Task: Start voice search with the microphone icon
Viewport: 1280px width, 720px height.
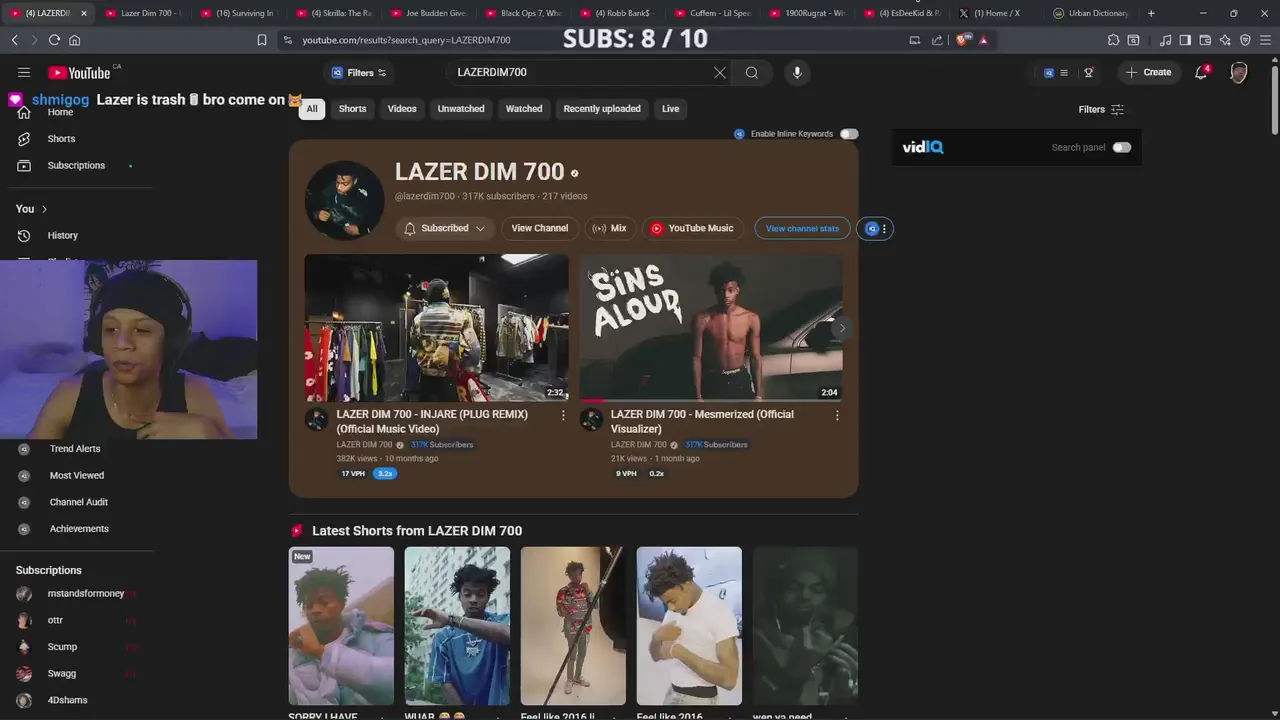Action: (x=797, y=72)
